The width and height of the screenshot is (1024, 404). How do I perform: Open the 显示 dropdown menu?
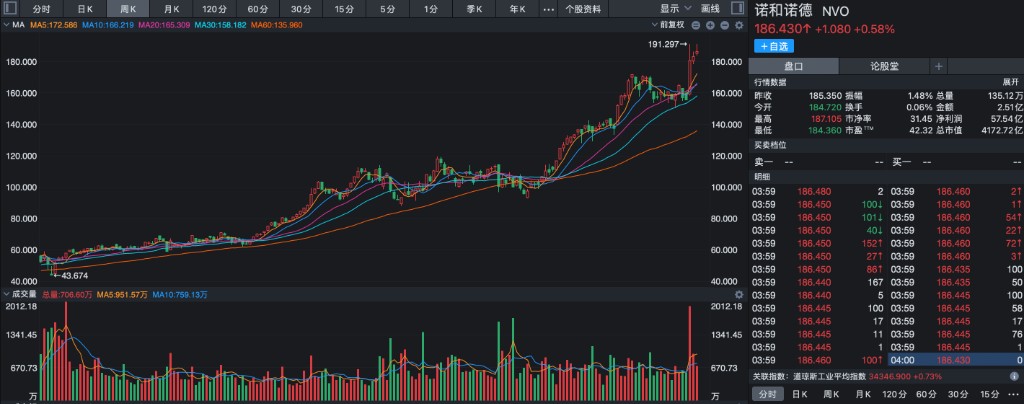[x=673, y=8]
